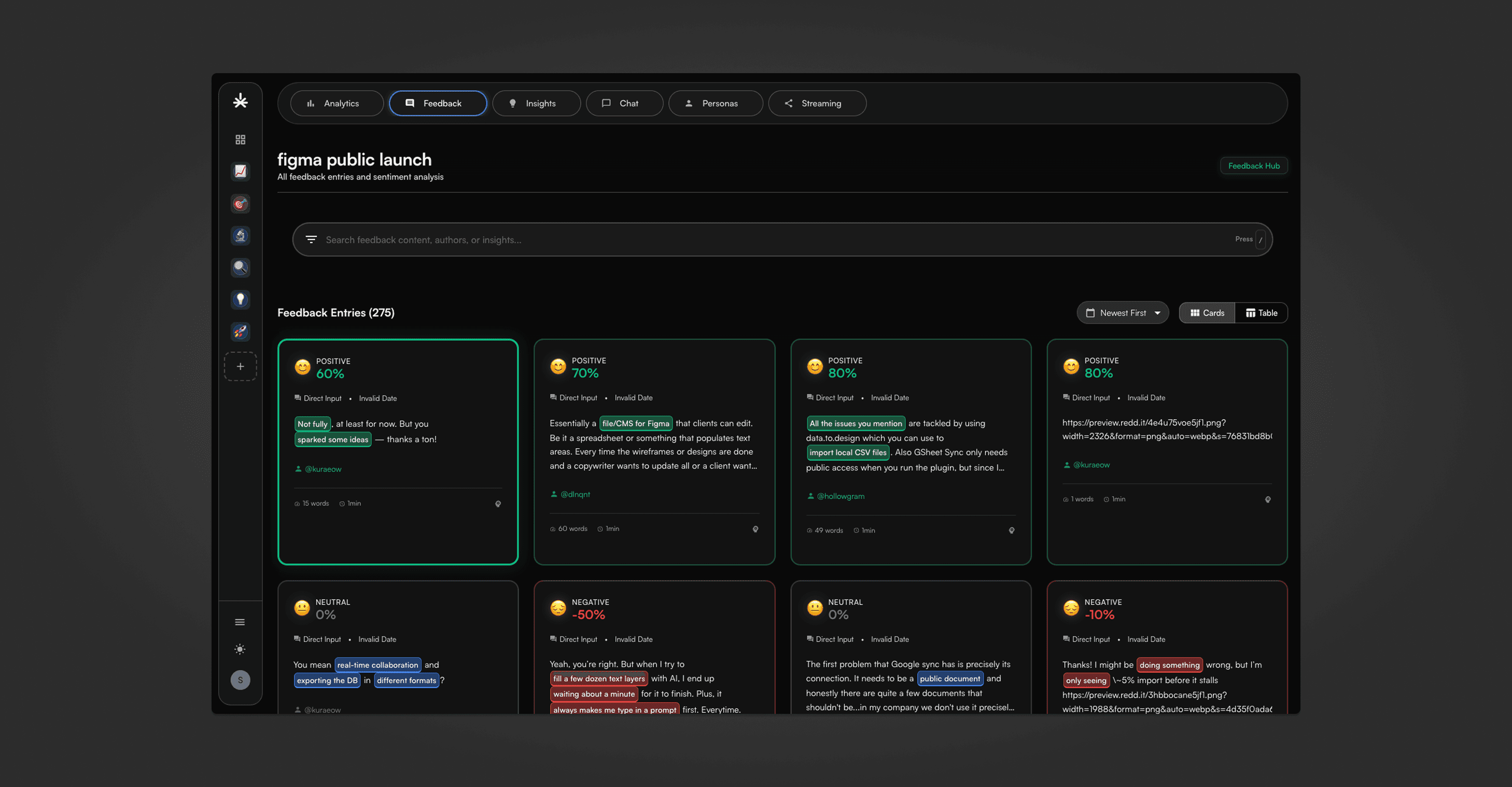The height and width of the screenshot is (787, 1512).
Task: Click the insight bulb on 60% card
Action: coord(498,504)
